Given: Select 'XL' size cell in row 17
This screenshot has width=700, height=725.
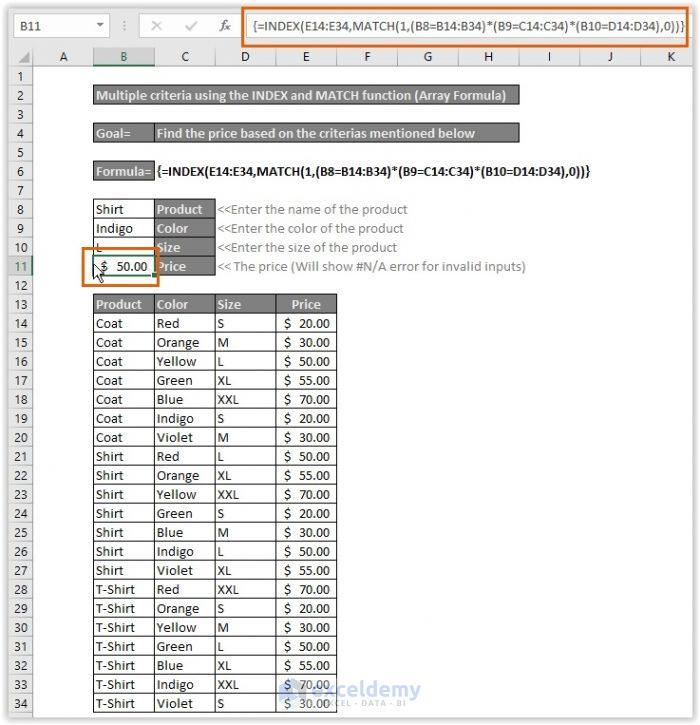Looking at the screenshot, I should click(x=246, y=380).
